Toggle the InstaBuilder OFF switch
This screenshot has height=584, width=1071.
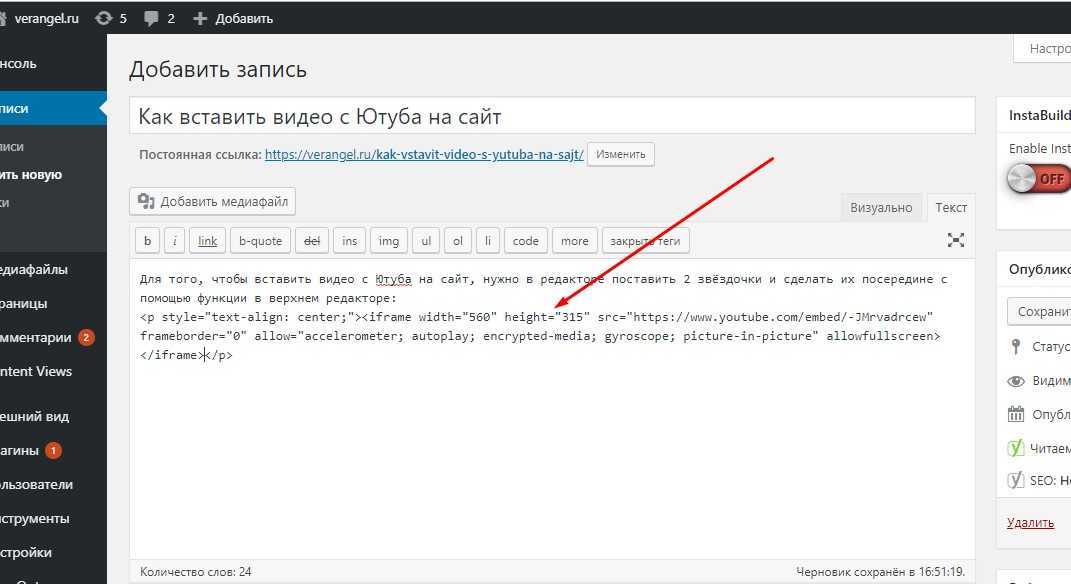[x=1038, y=179]
